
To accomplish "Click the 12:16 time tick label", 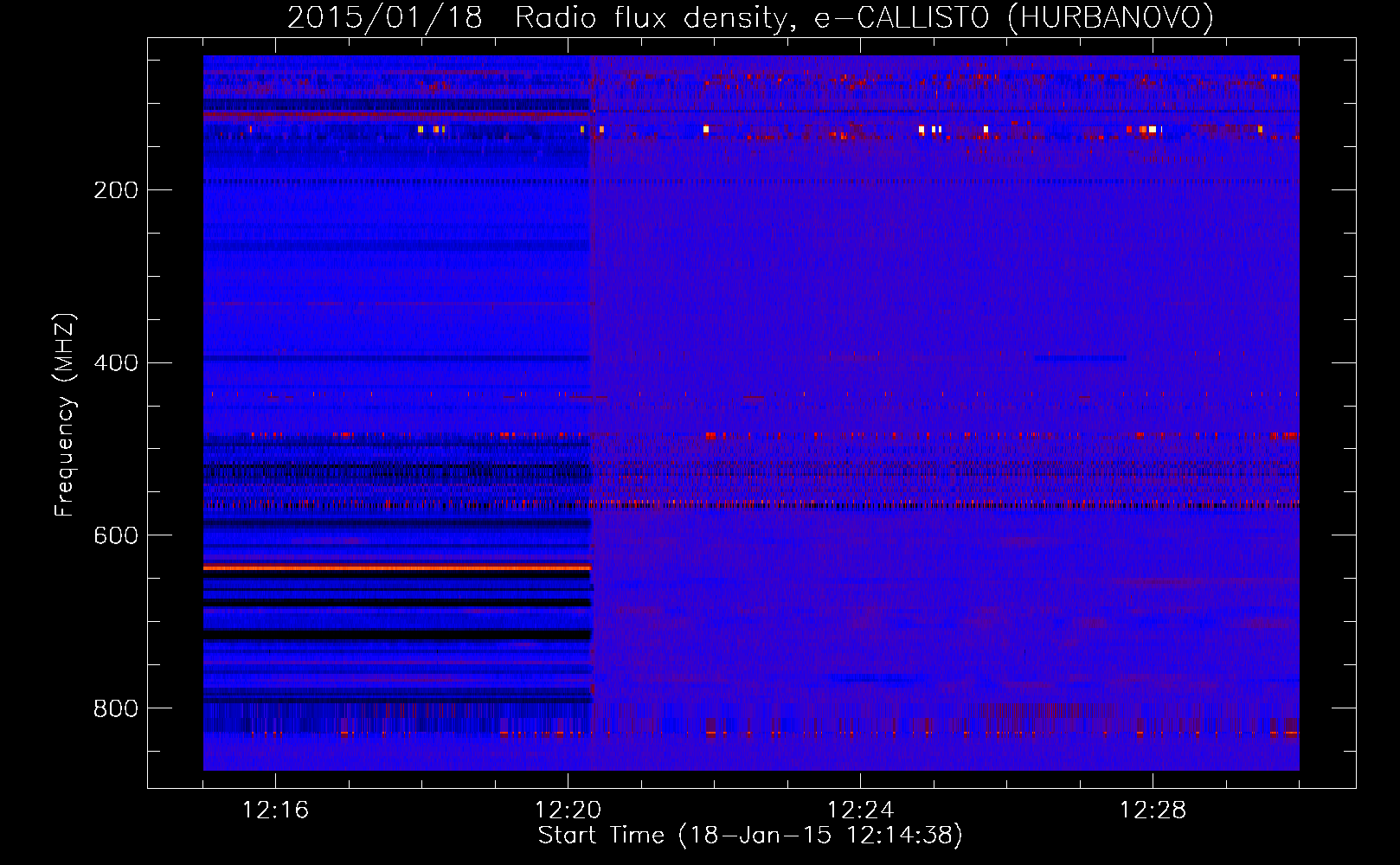I will 275,811.
